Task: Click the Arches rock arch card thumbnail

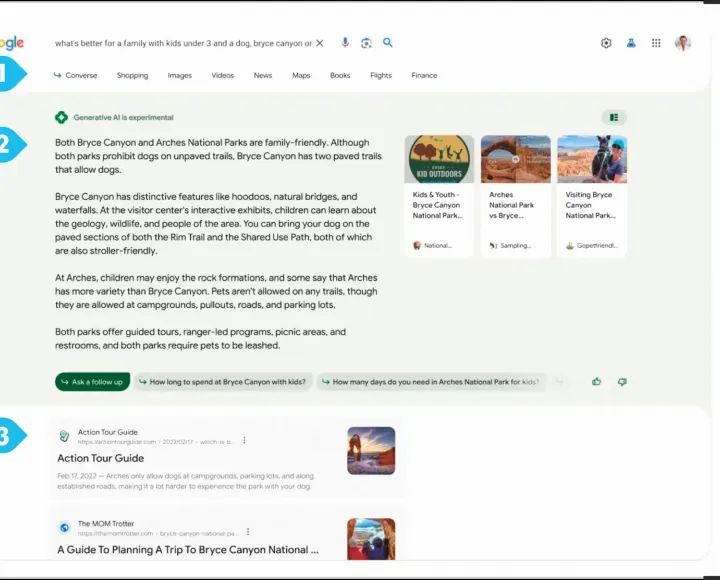Action: tap(516, 159)
